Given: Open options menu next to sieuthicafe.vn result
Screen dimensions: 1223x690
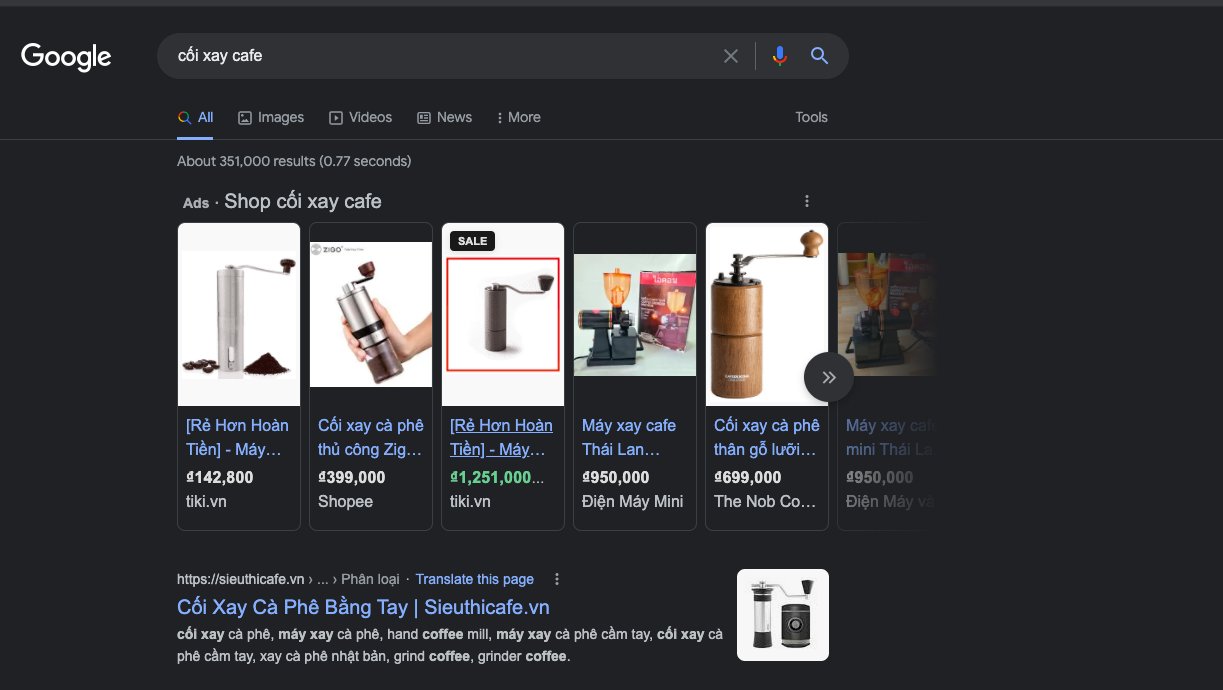Looking at the screenshot, I should point(556,579).
